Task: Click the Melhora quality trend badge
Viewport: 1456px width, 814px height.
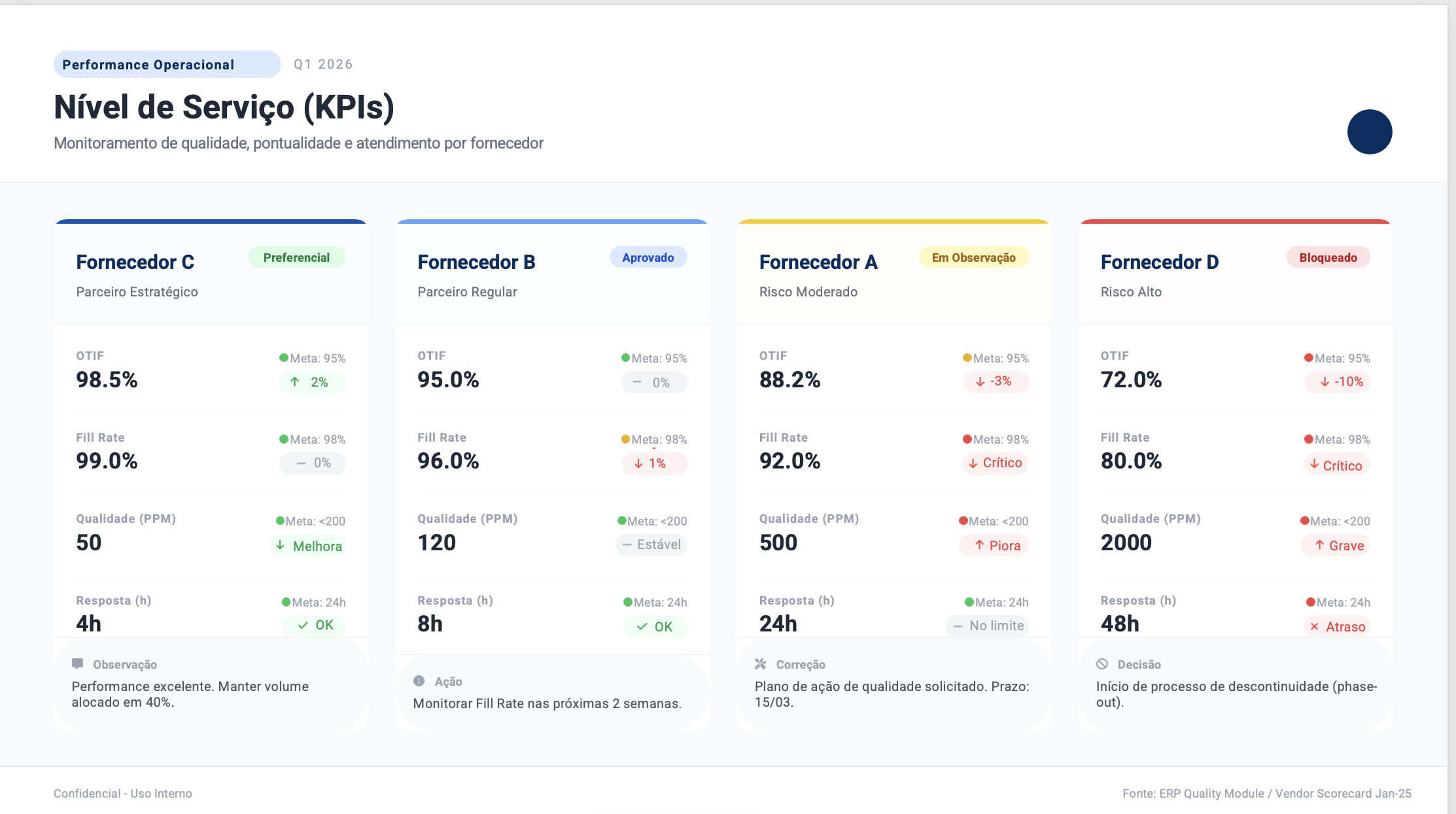Action: point(308,546)
